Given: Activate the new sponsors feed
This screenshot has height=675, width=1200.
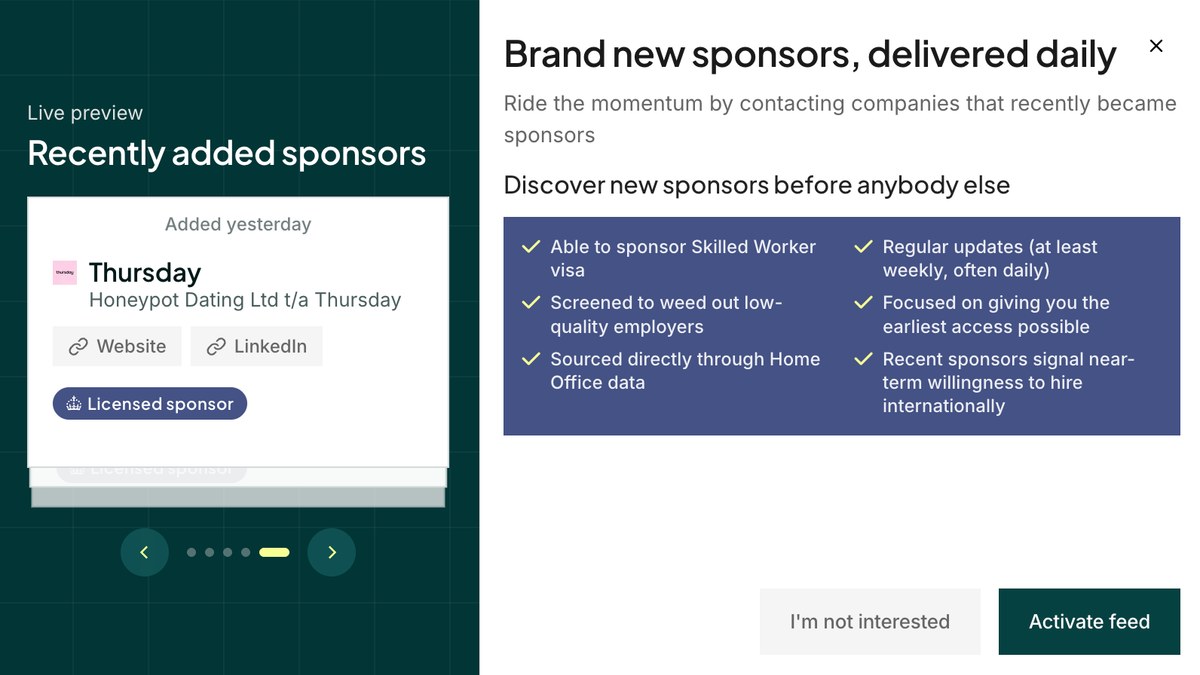Looking at the screenshot, I should 1088,621.
